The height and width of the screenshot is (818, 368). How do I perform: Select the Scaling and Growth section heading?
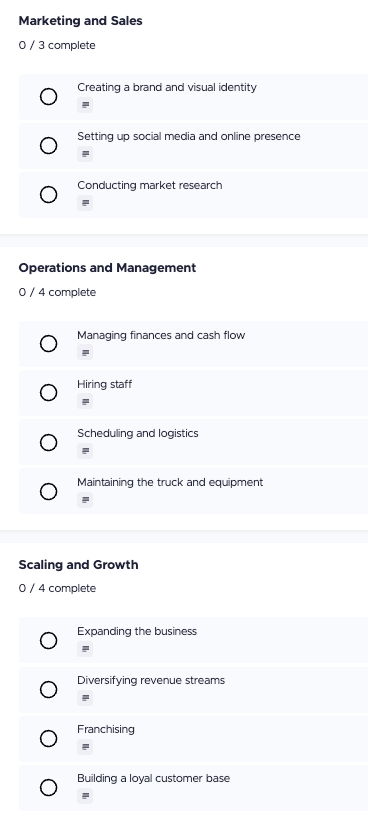coord(78,564)
